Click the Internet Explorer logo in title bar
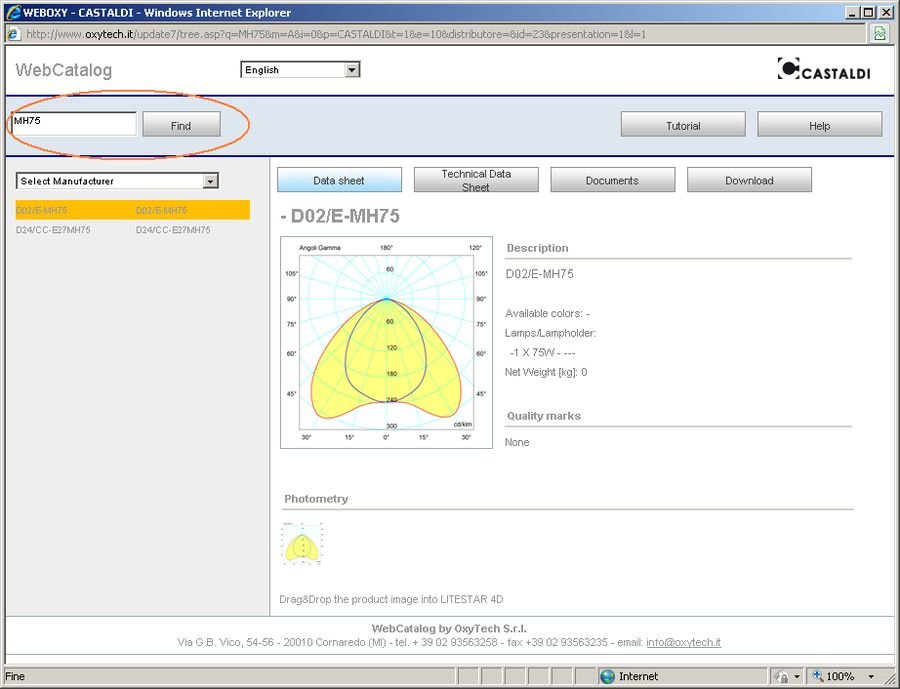Screen dimensions: 900x689 (13, 12)
